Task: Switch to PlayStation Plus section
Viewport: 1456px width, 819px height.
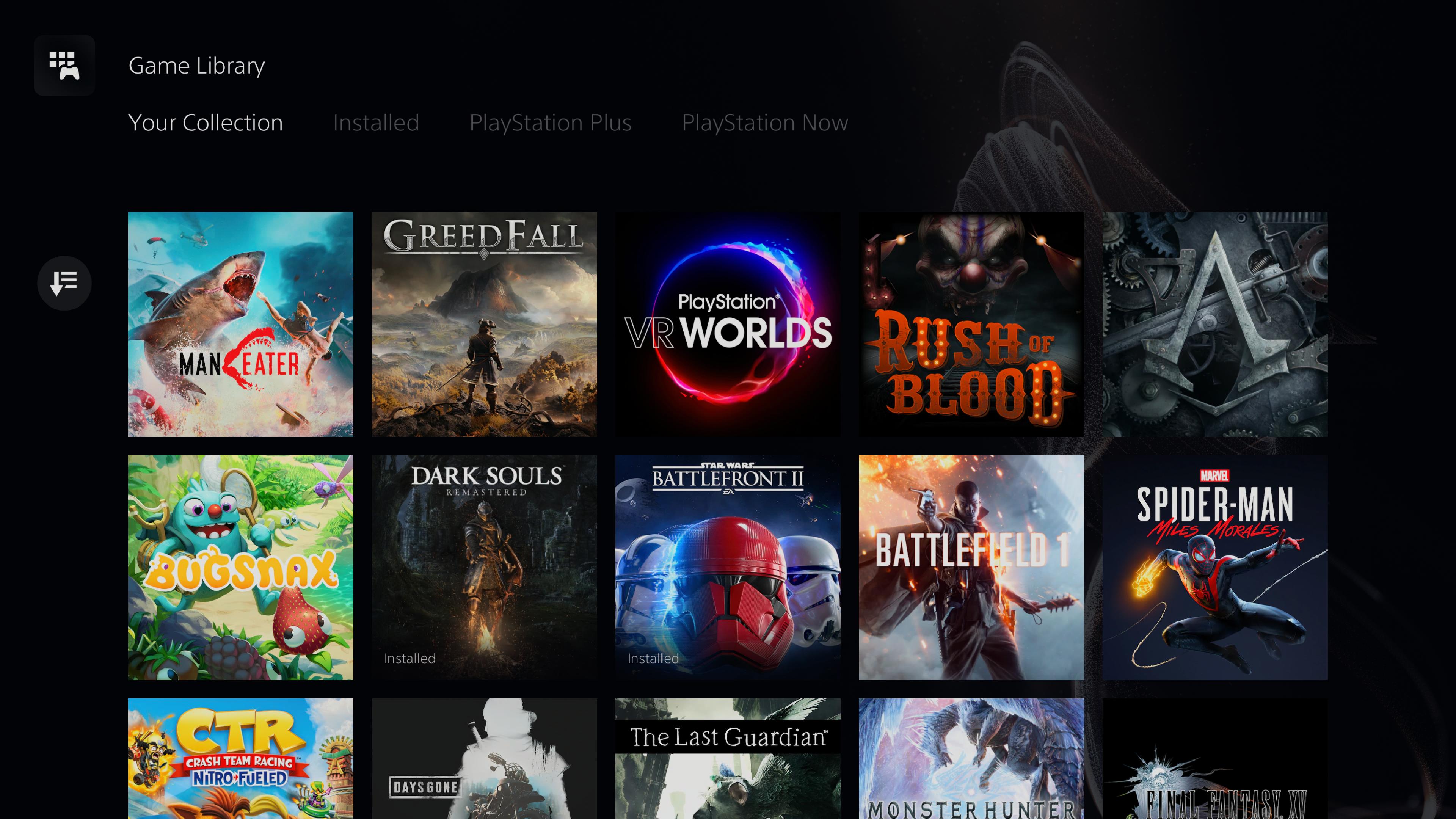Action: click(x=550, y=122)
